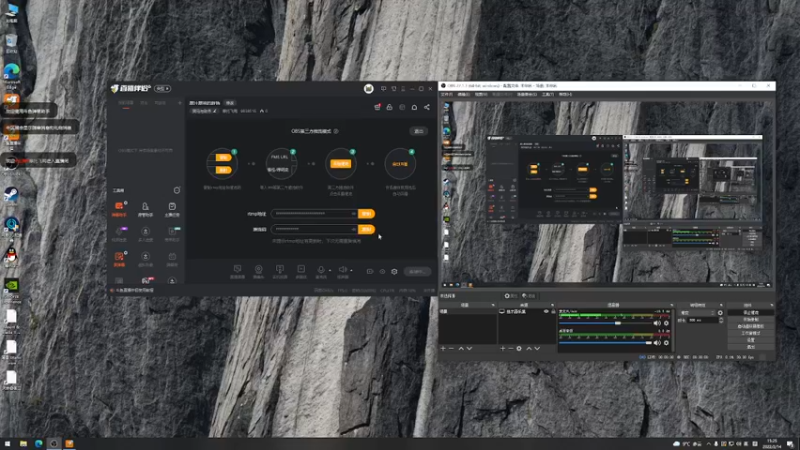Expand the microphone options arrow

[330, 270]
